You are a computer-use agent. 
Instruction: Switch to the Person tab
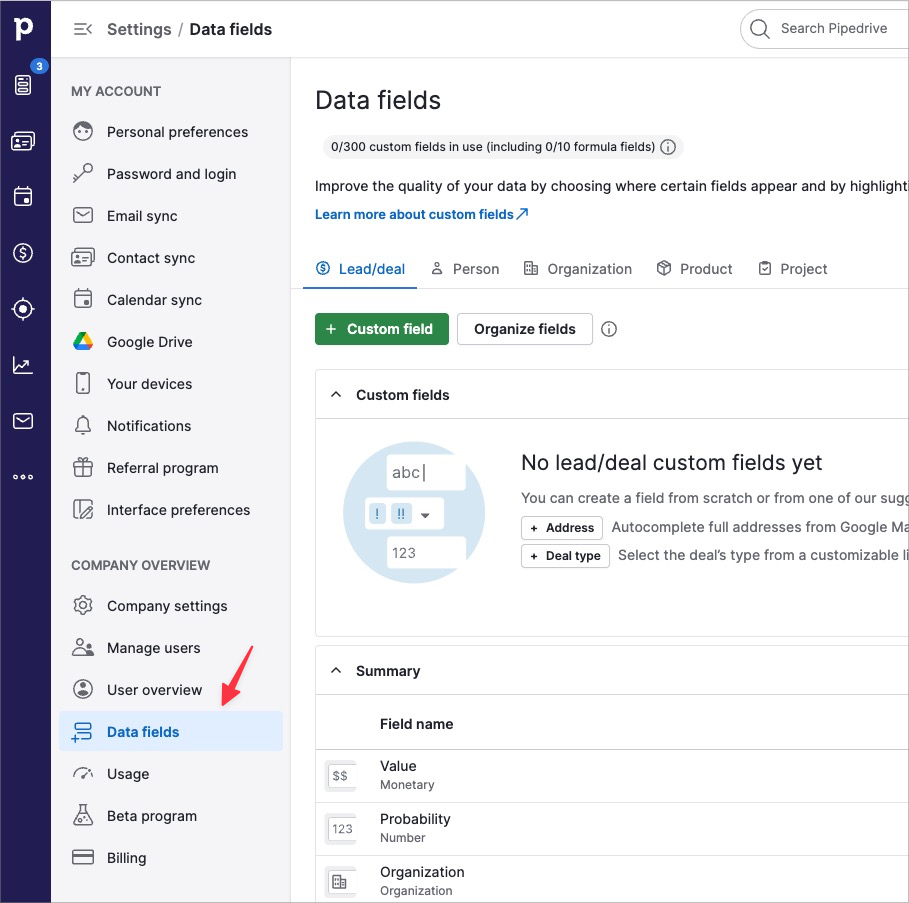[x=465, y=269]
